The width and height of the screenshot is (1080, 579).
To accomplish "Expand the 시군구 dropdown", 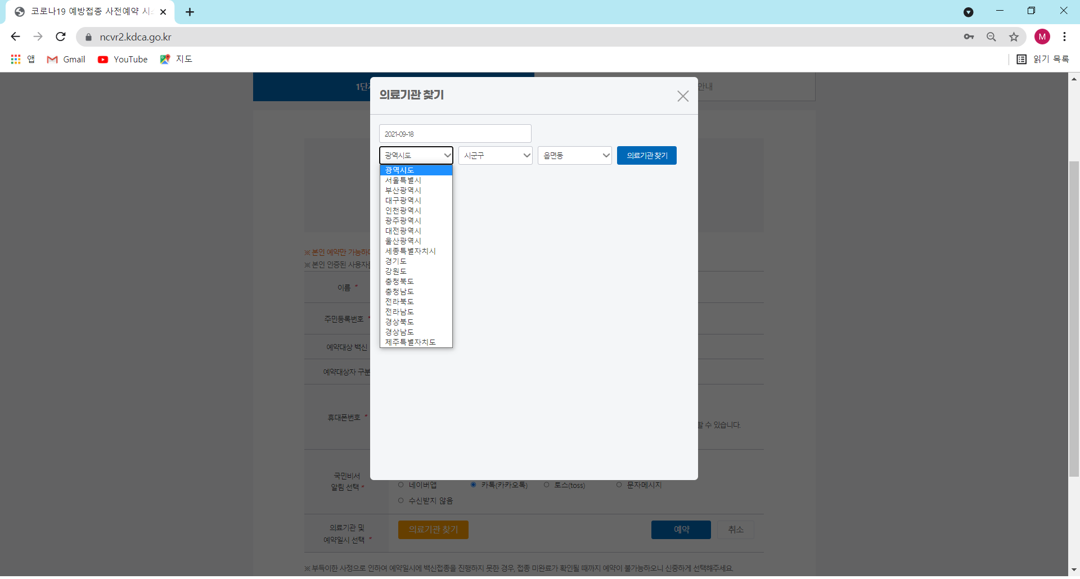I will [x=495, y=156].
